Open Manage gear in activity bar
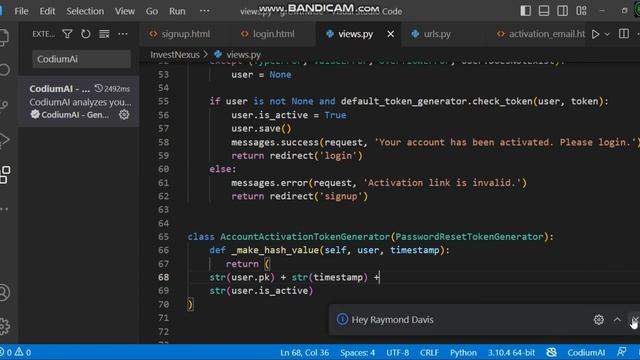 (4, 326)
